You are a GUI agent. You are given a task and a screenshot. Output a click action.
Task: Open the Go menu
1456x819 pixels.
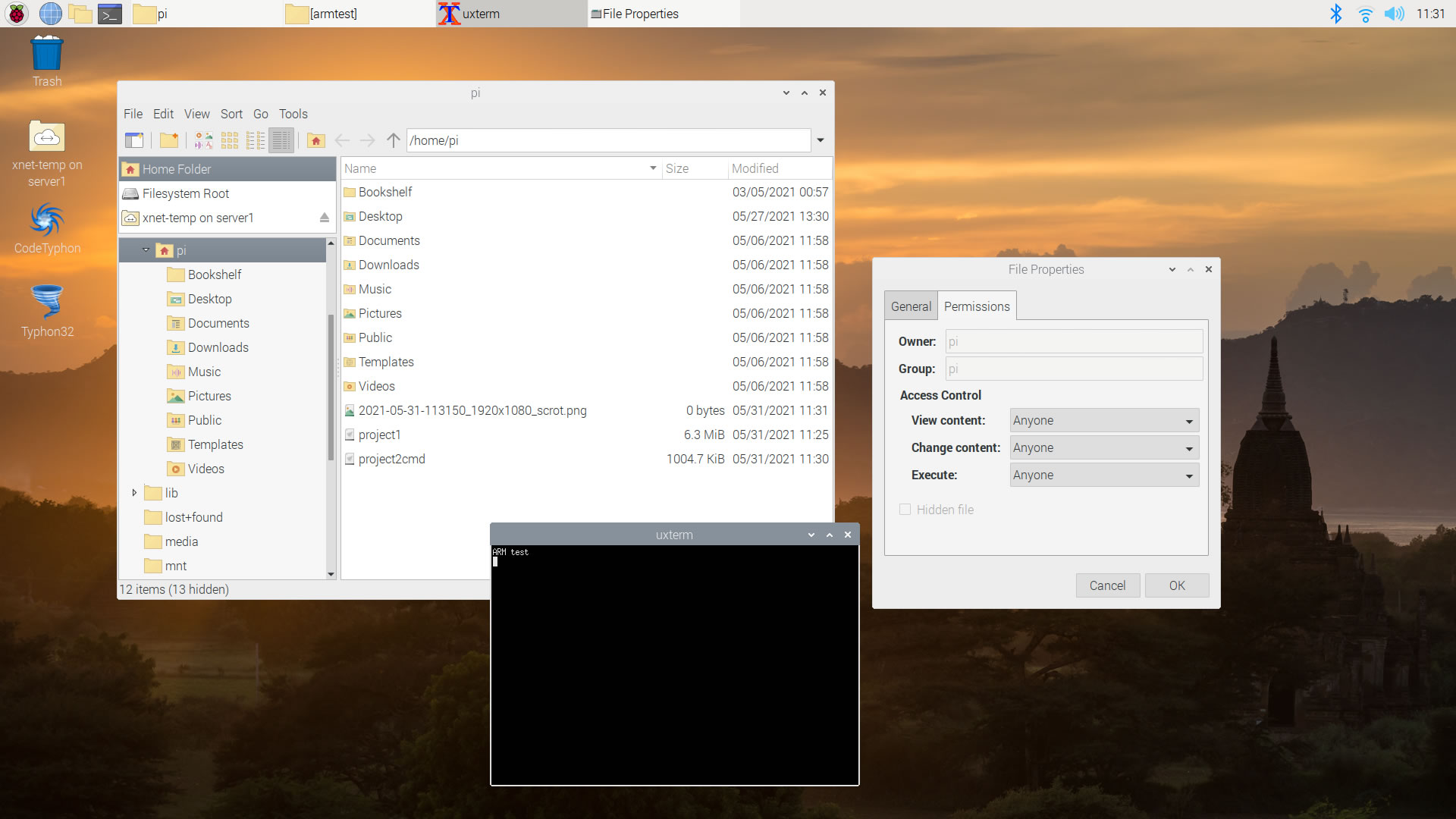[260, 114]
